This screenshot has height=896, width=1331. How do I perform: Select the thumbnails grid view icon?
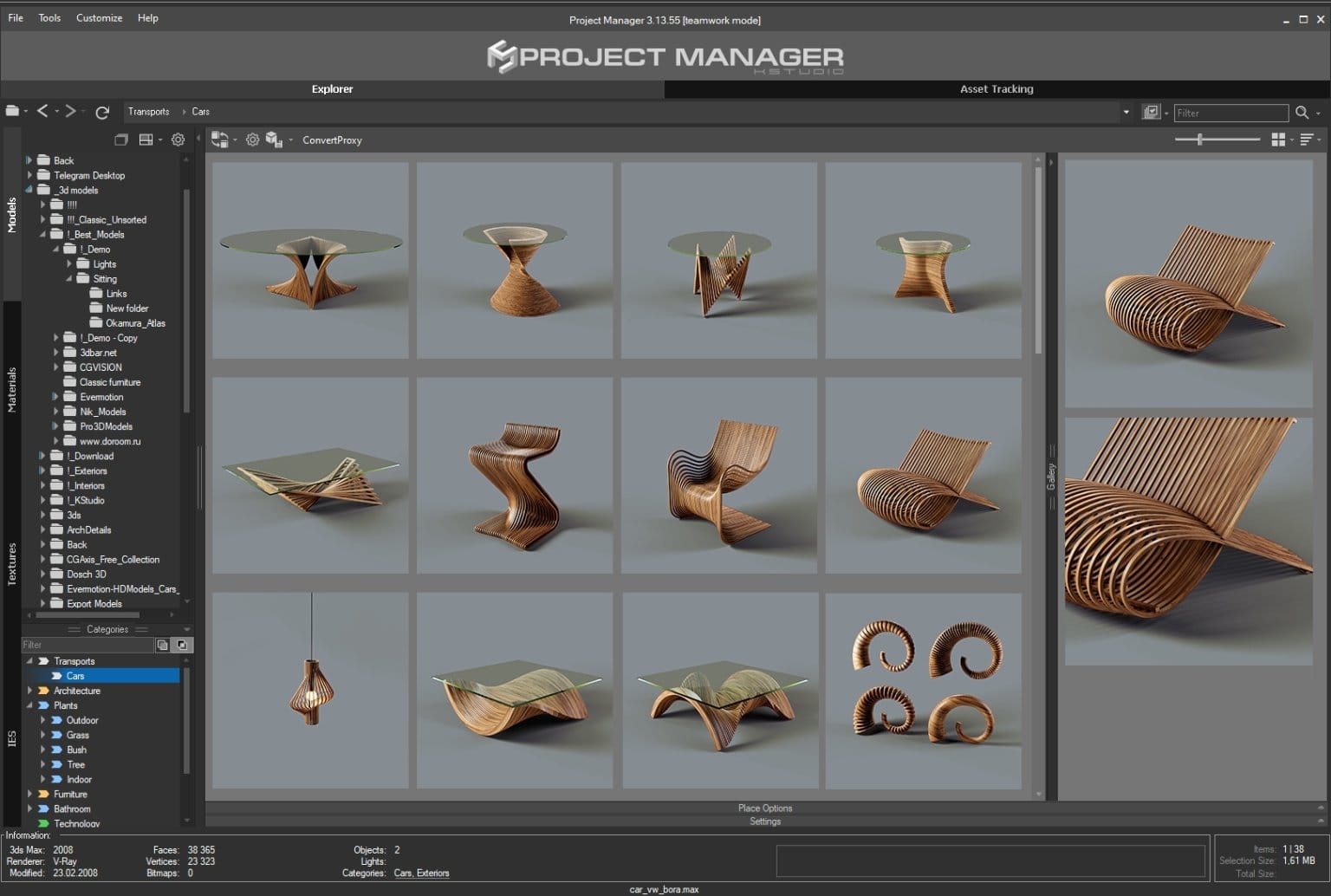coord(1279,140)
